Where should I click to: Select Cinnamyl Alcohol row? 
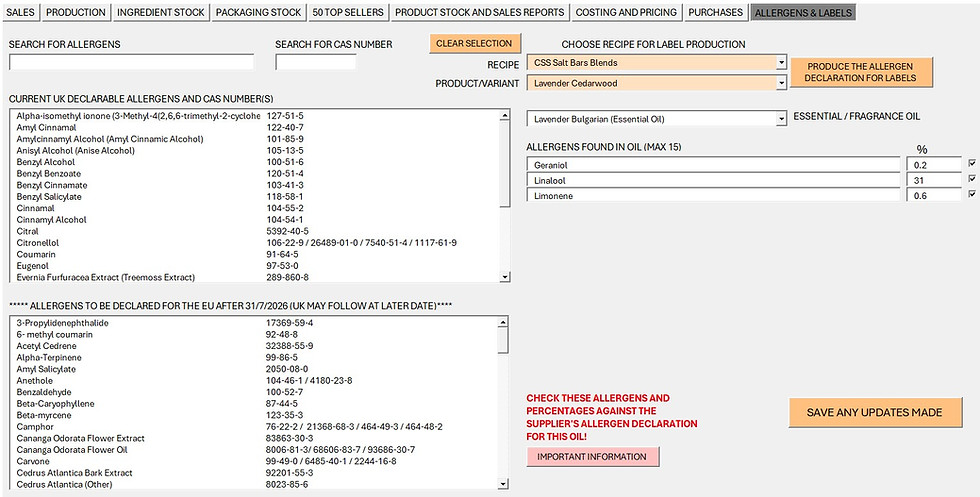point(254,219)
